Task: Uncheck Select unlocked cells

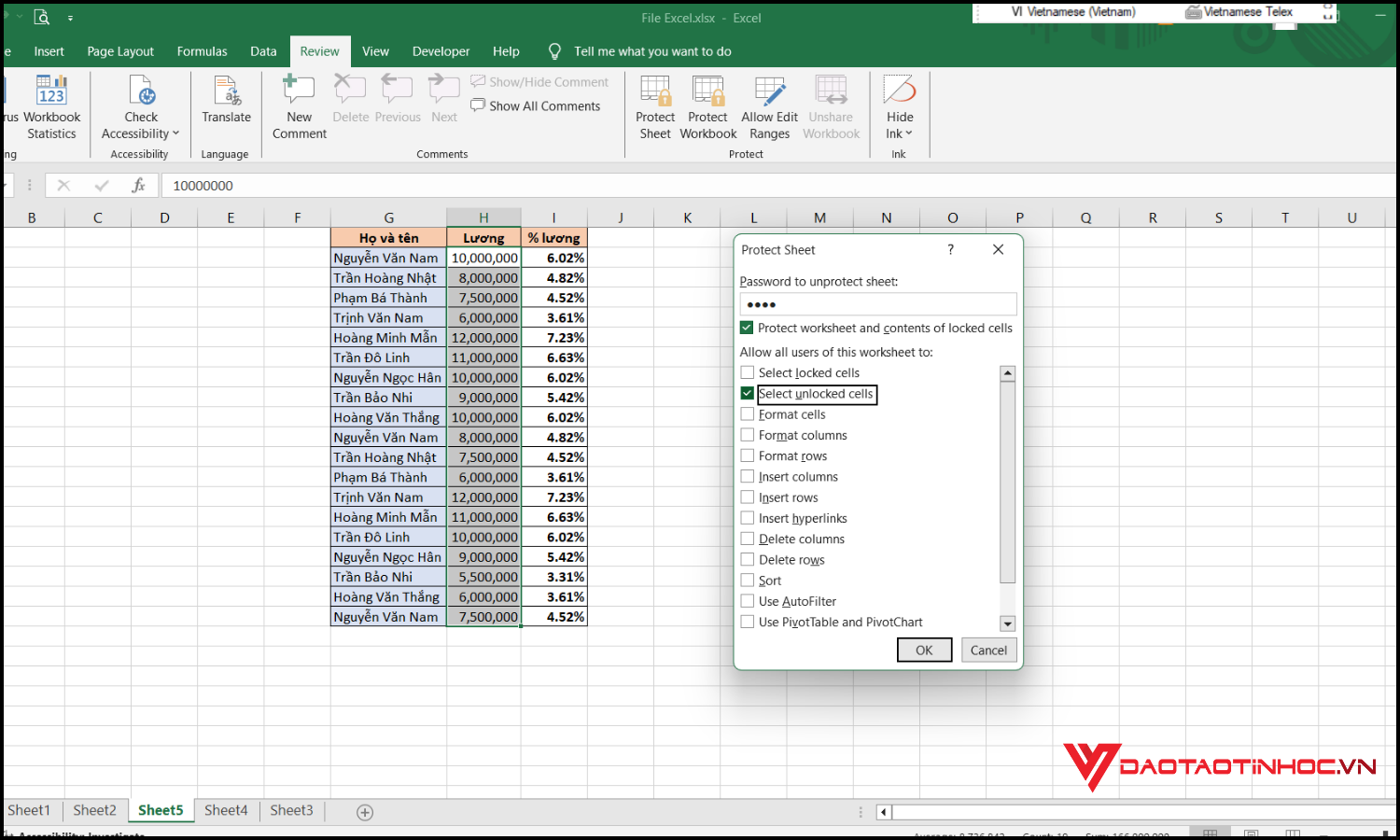Action: pyautogui.click(x=748, y=394)
